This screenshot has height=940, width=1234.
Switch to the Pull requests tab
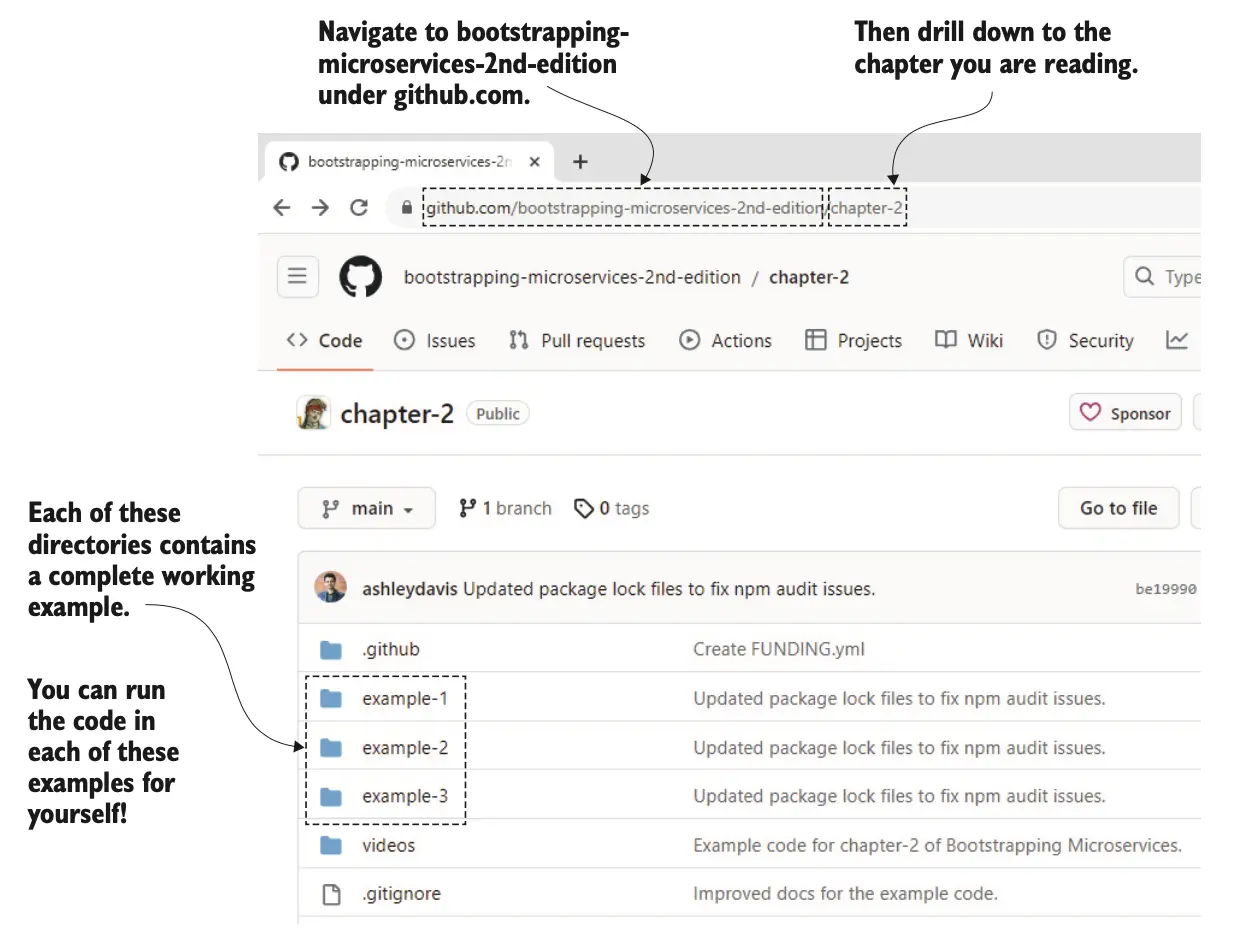[577, 341]
